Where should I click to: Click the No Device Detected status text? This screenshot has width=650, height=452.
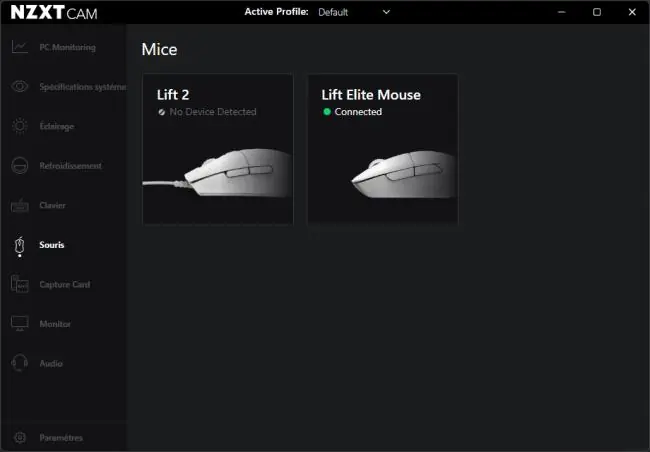tap(213, 112)
